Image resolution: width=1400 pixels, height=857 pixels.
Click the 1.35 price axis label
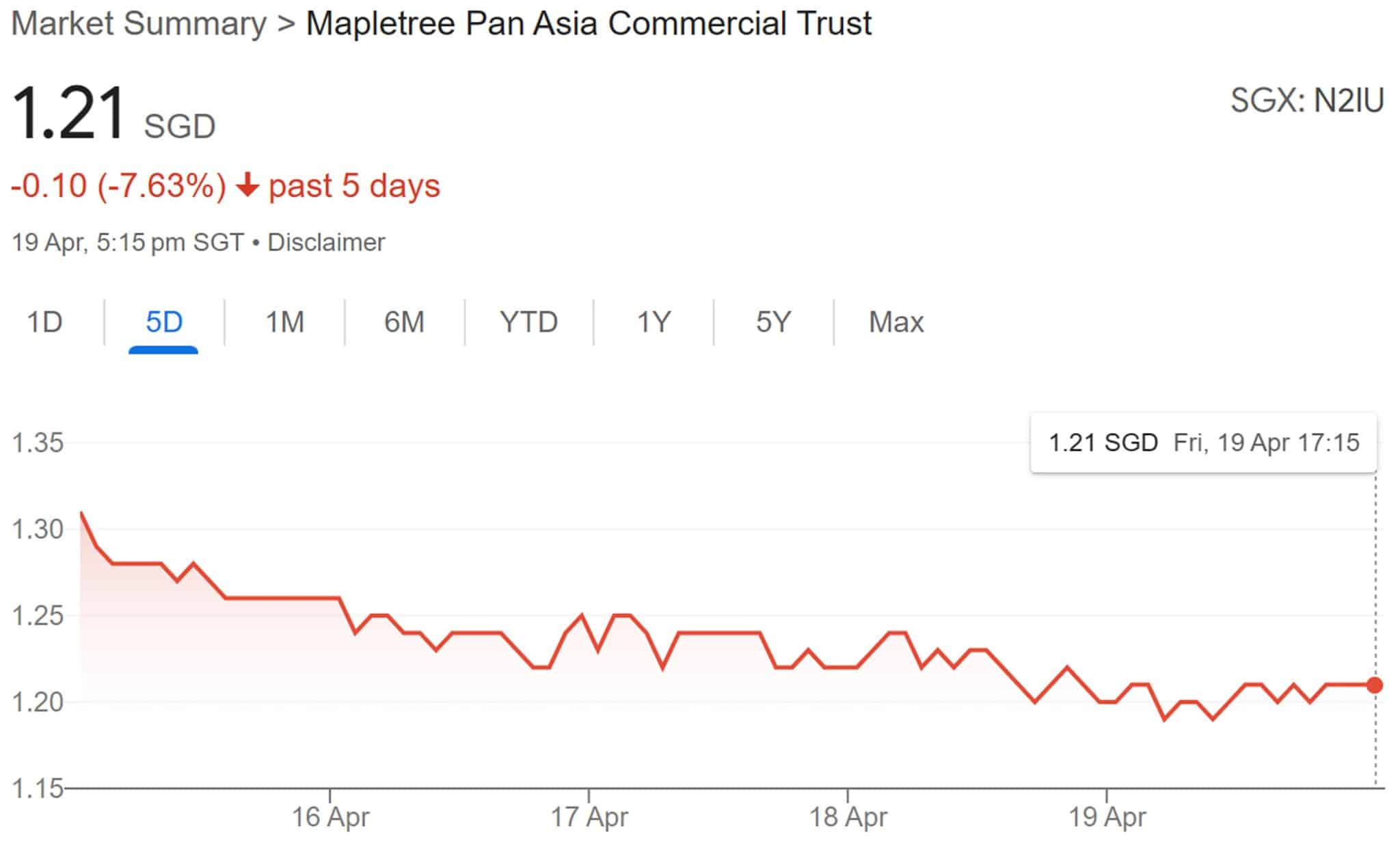pos(38,443)
